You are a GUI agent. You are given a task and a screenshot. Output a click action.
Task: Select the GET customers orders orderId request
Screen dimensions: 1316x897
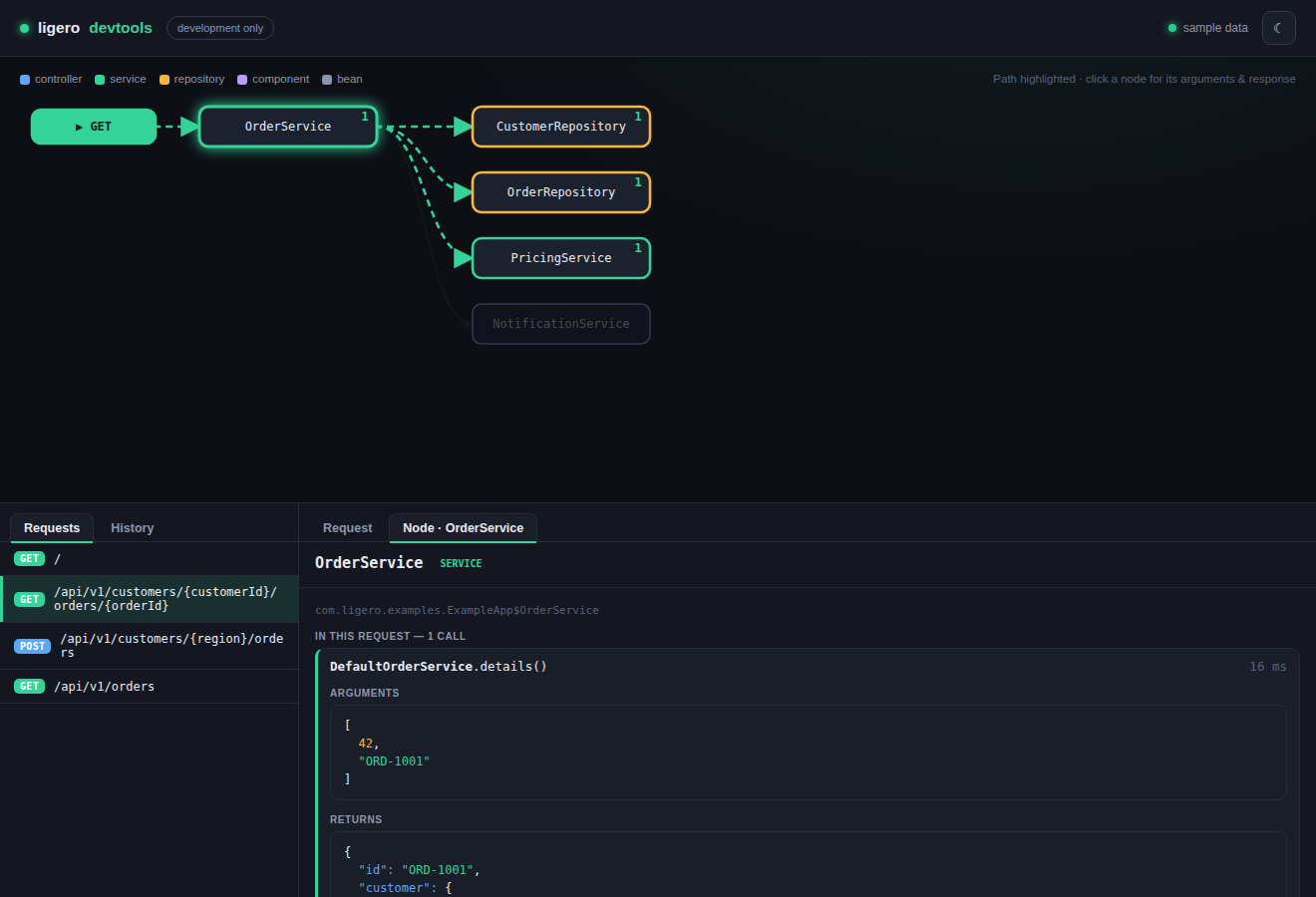[x=149, y=599]
